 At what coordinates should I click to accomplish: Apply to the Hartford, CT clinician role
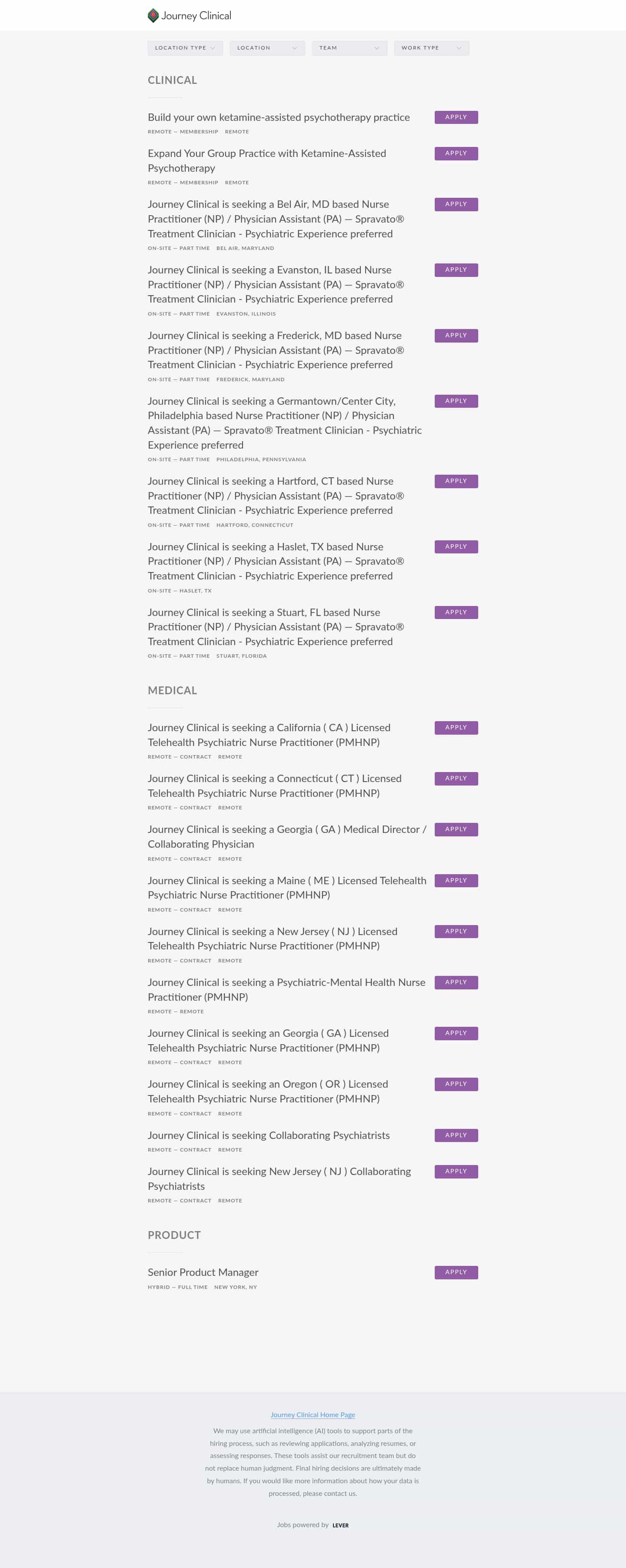click(456, 481)
